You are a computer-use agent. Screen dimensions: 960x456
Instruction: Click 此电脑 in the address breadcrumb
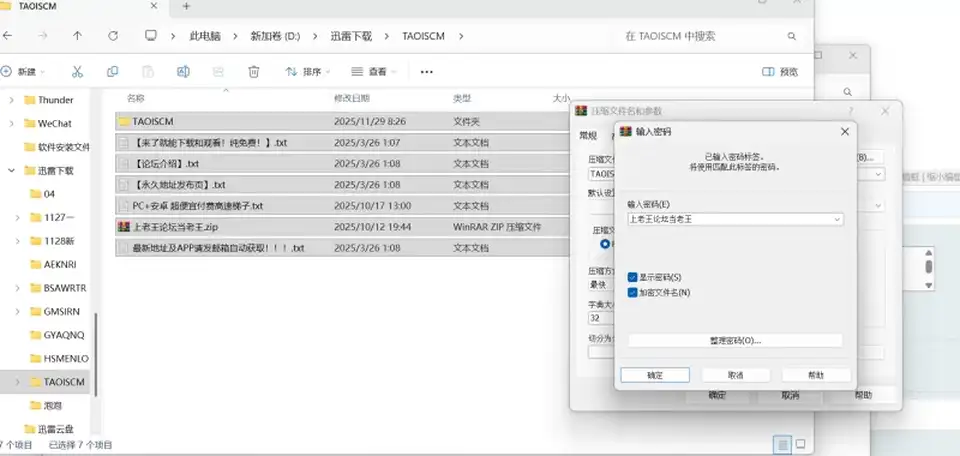(x=205, y=36)
